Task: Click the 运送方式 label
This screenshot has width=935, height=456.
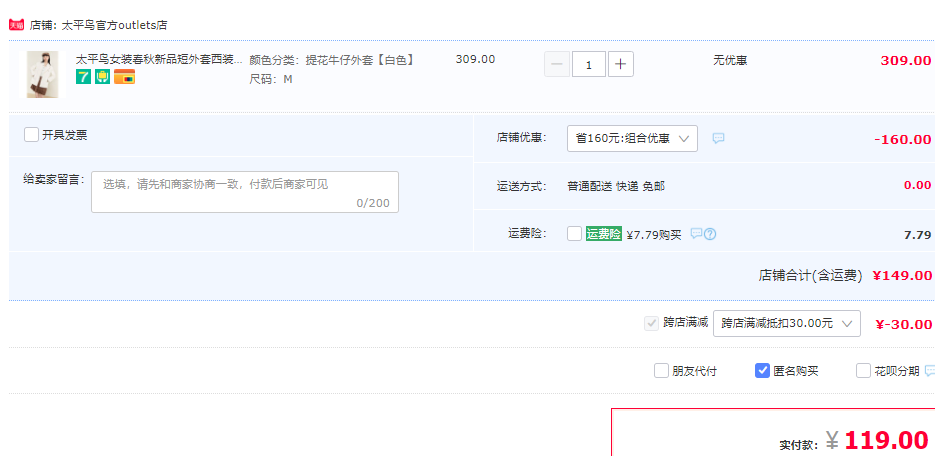Action: pyautogui.click(x=522, y=187)
